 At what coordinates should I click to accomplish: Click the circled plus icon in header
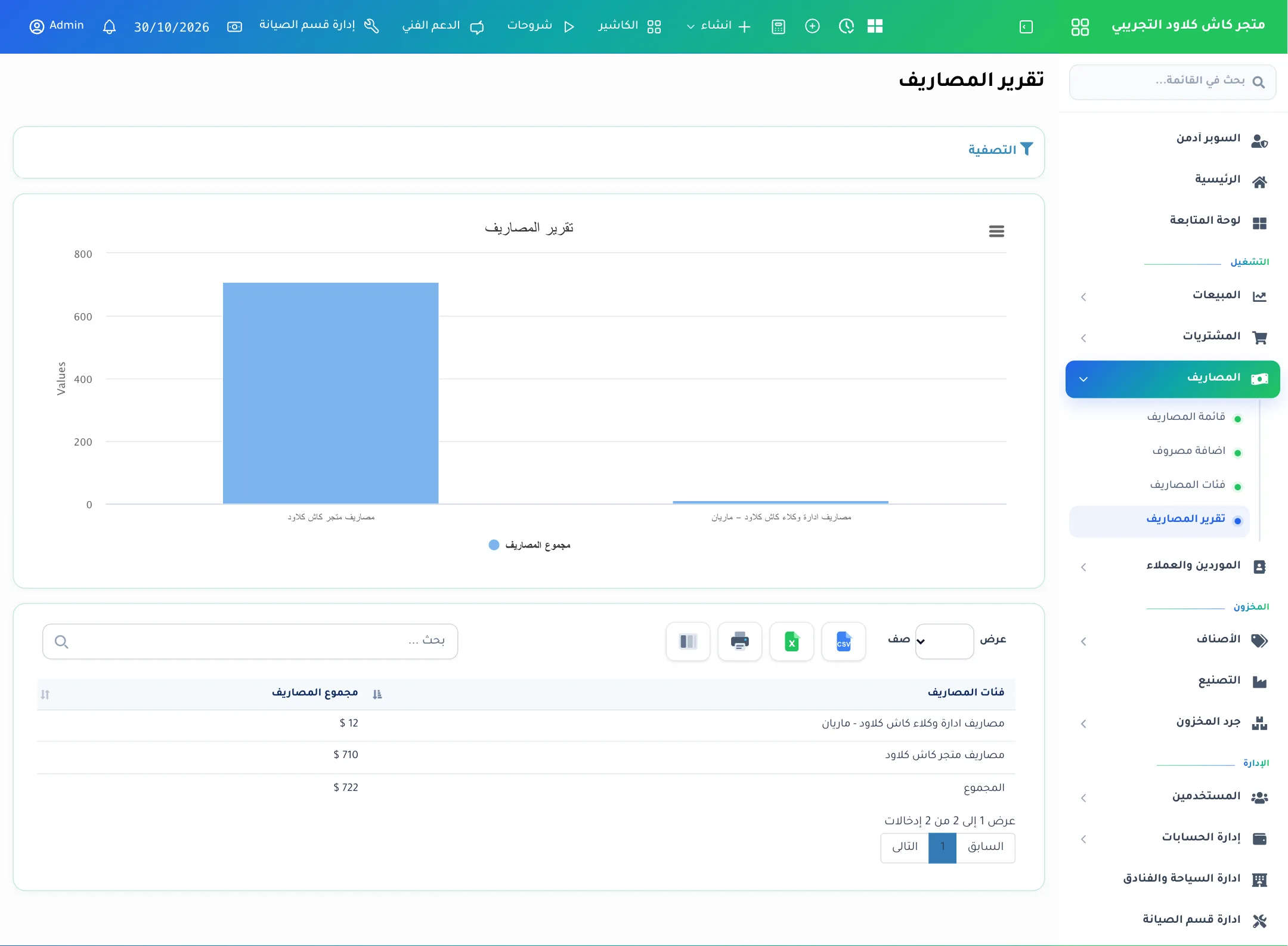pos(812,26)
